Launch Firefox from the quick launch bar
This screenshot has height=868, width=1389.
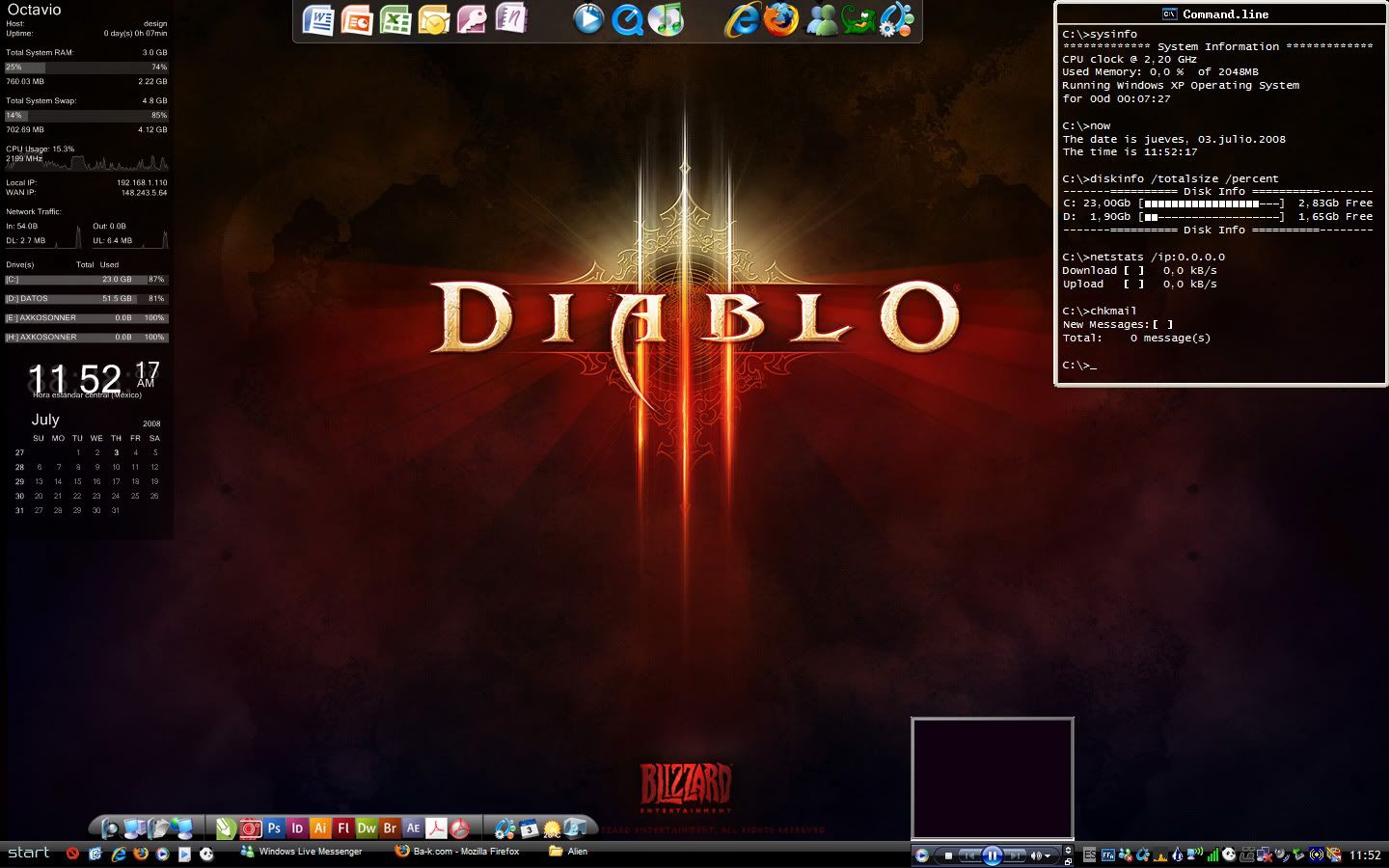coord(141,854)
